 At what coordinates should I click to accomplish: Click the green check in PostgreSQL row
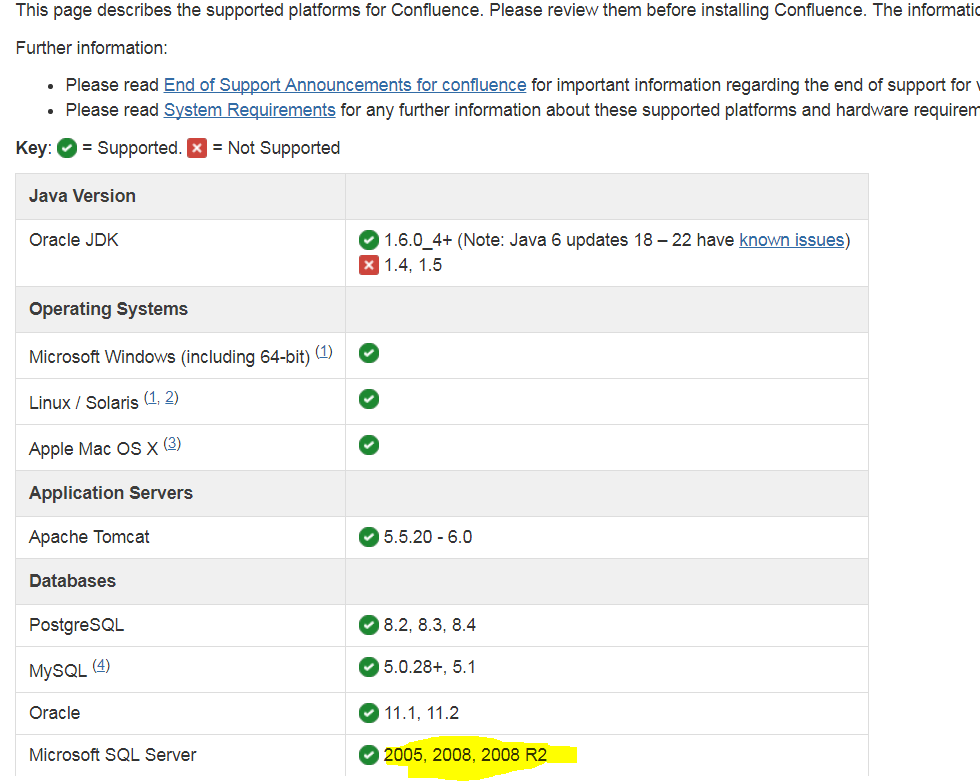[369, 625]
